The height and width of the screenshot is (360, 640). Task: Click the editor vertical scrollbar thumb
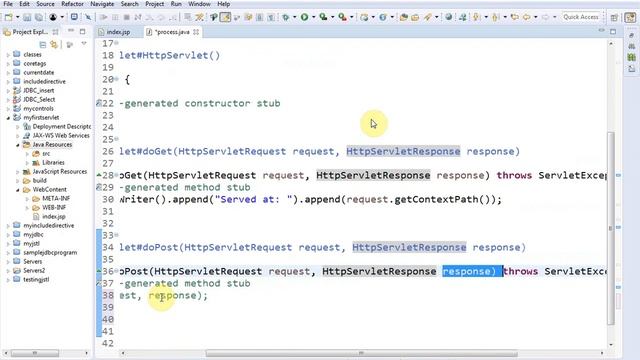611,228
